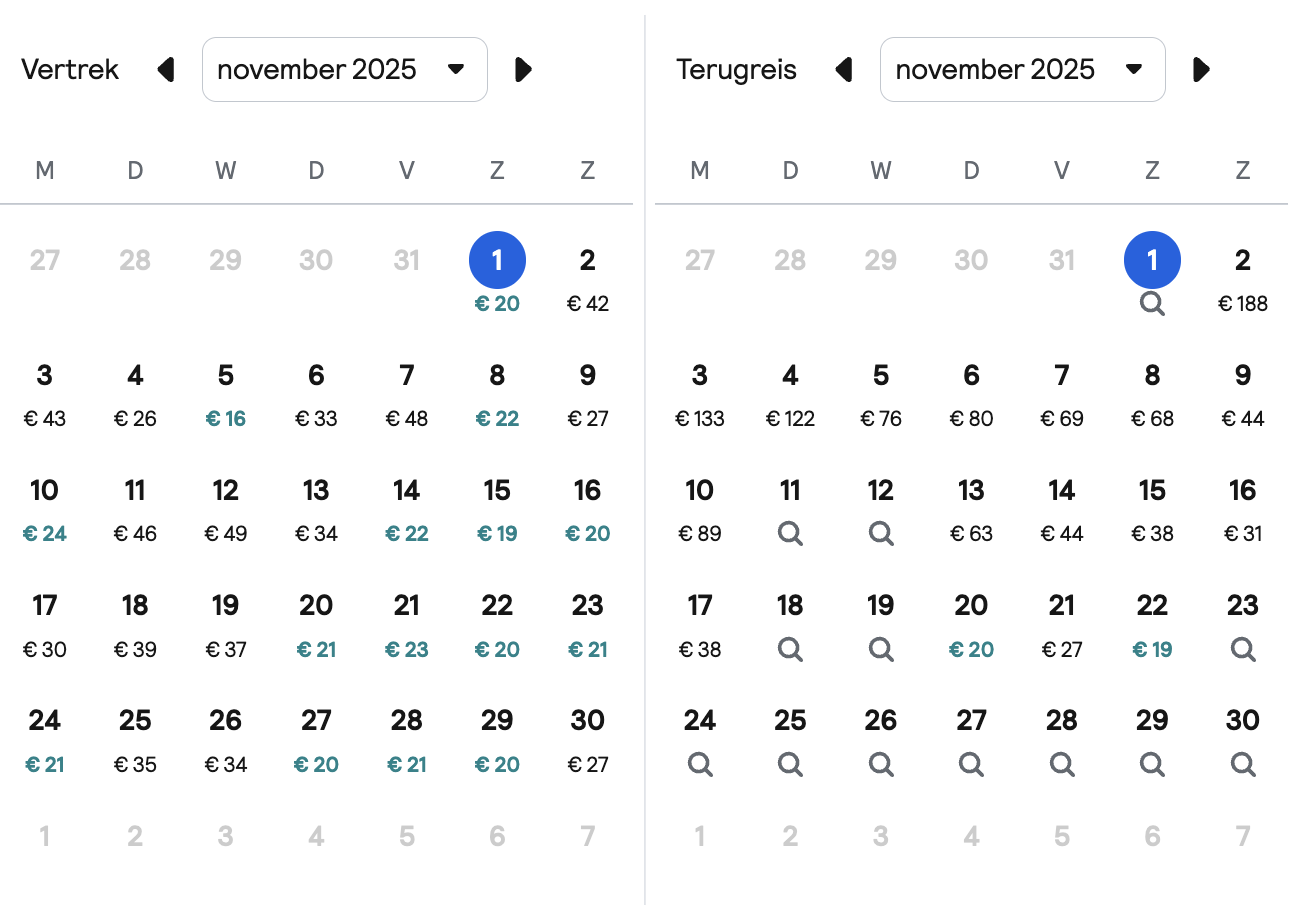This screenshot has height=906, width=1292.
Task: Choose return date 22 November for €19
Action: tap(1152, 624)
